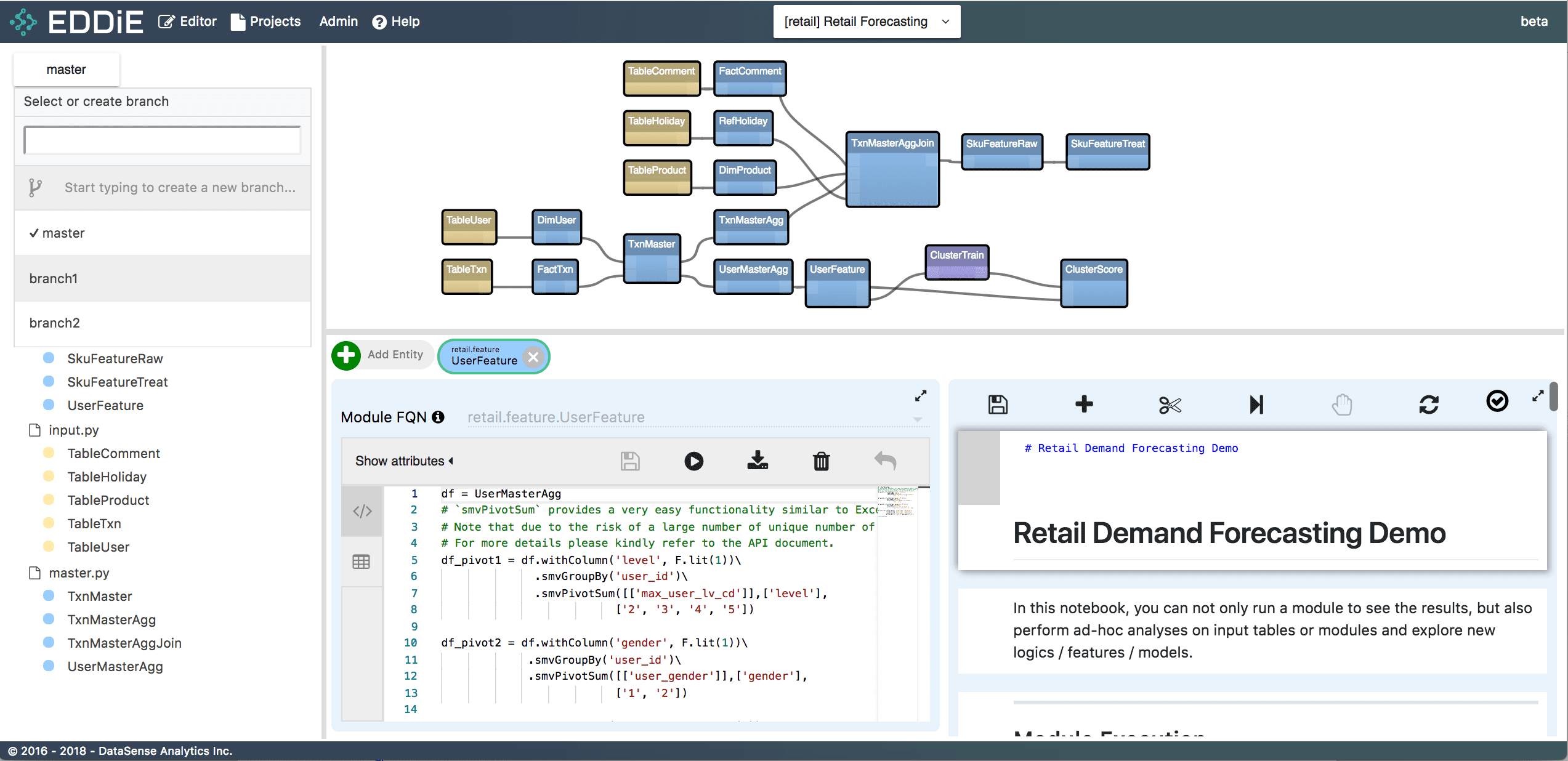Click the run module play icon
This screenshot has height=761, width=1568.
pos(693,461)
